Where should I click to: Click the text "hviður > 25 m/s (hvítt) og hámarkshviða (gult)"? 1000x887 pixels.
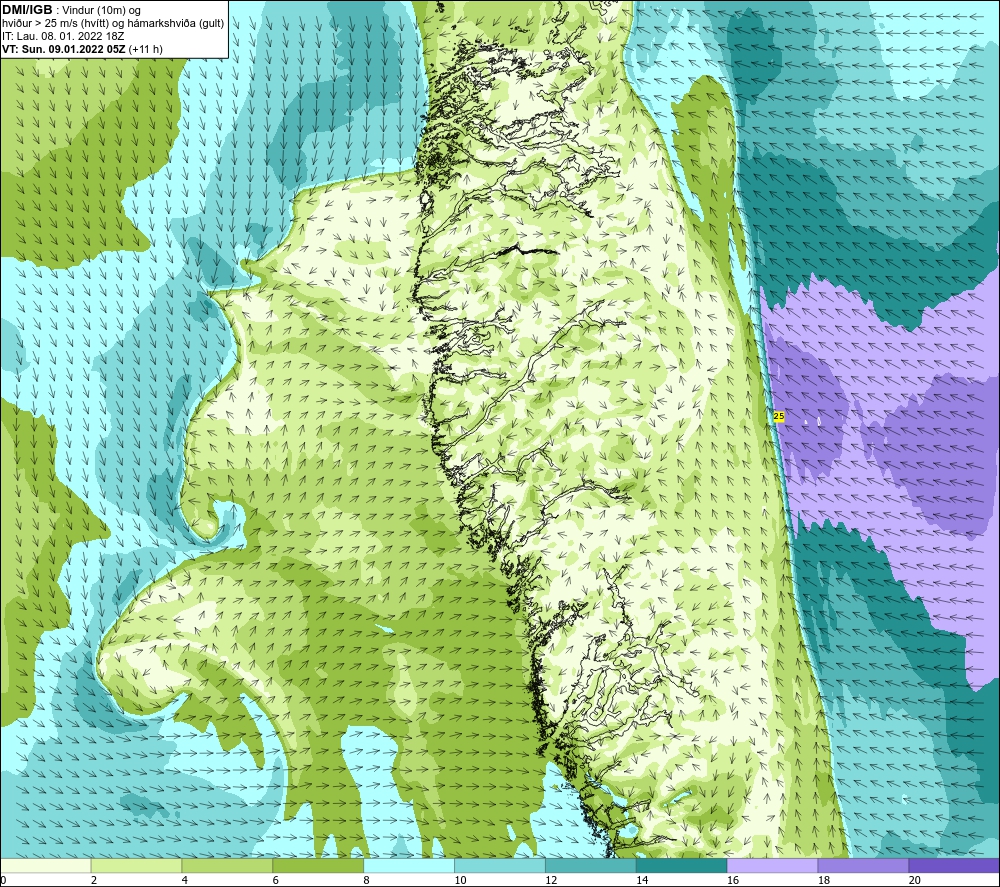click(113, 23)
